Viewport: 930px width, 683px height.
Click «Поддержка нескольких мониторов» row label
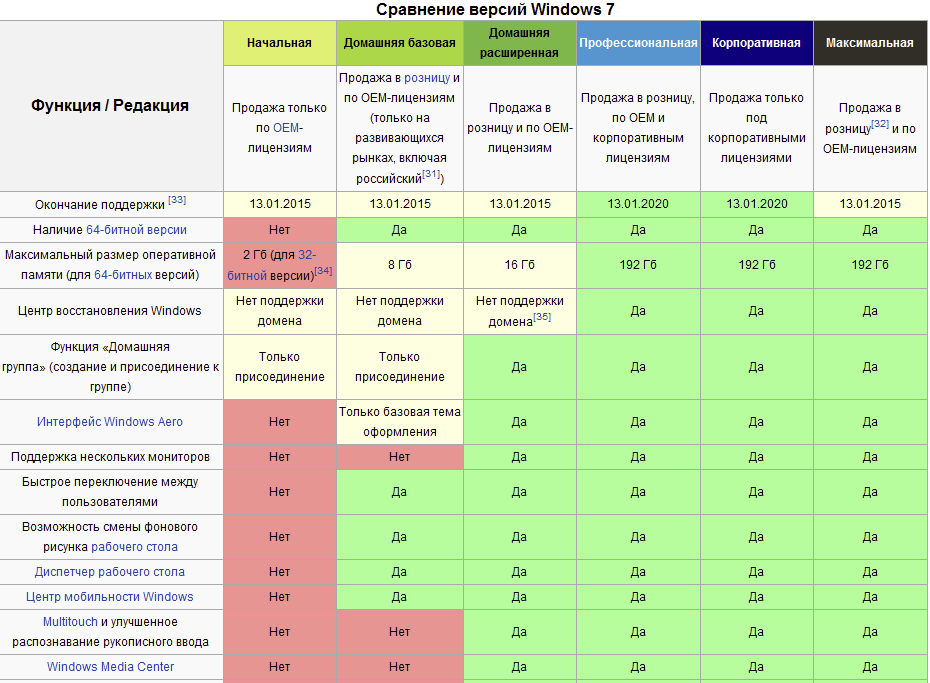(110, 457)
